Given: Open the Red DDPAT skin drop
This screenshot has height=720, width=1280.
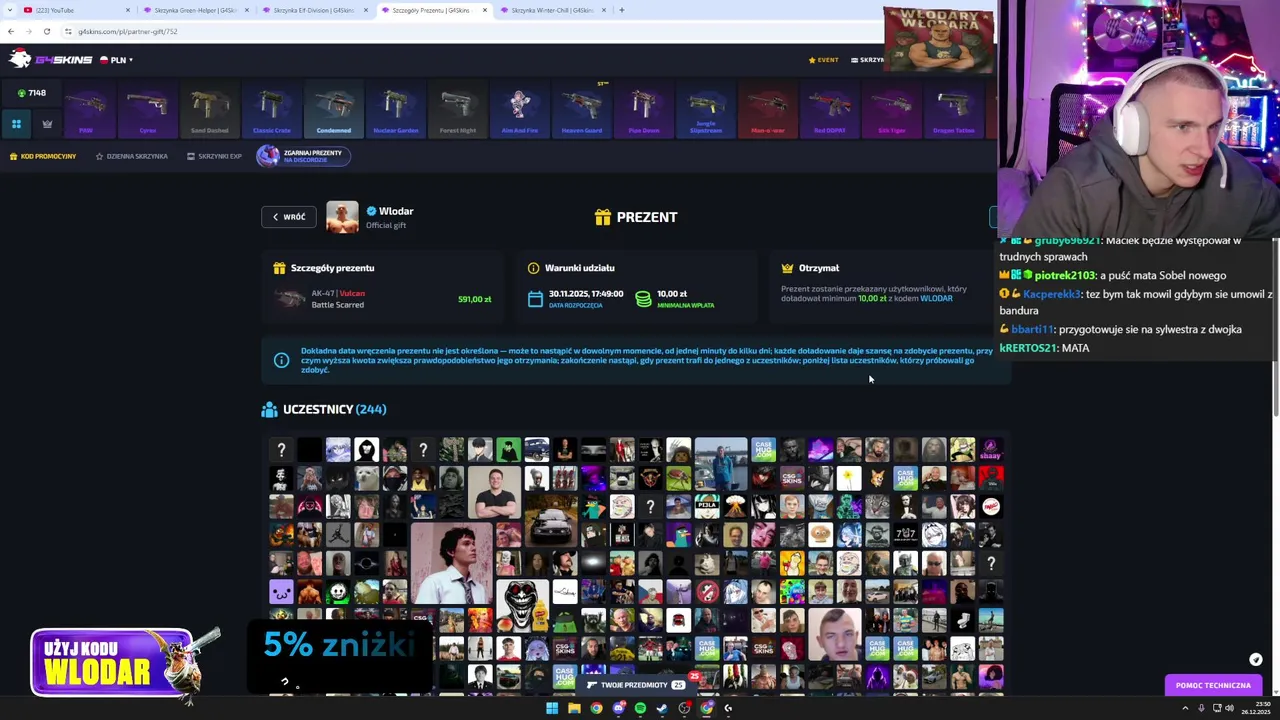Looking at the screenshot, I should coord(830,108).
